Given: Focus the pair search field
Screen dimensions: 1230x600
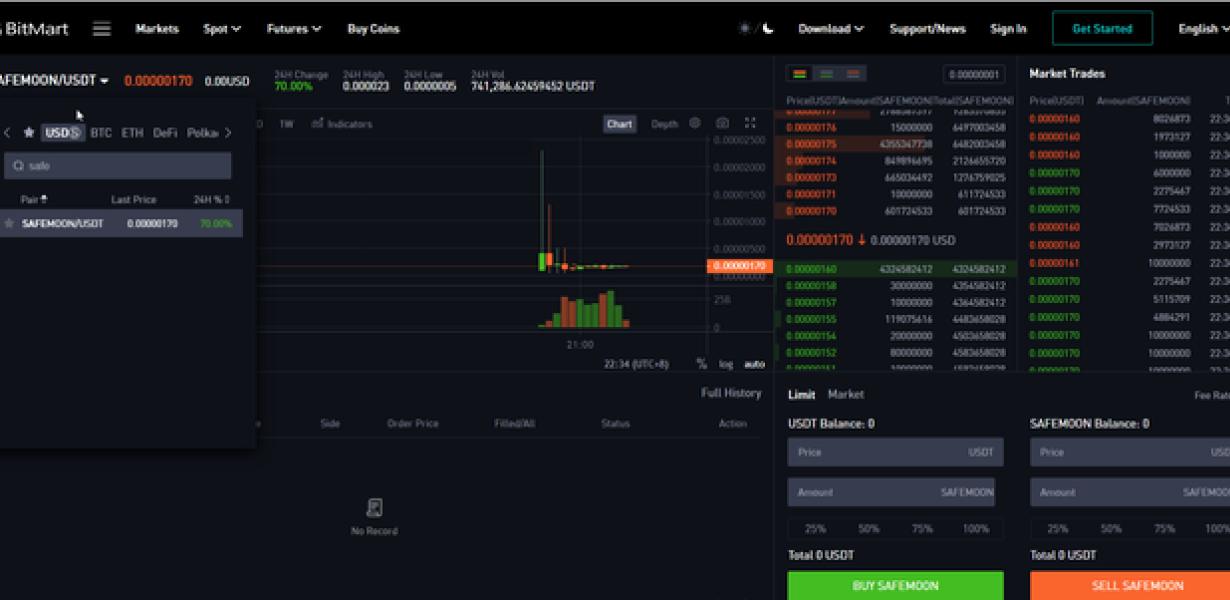Looking at the screenshot, I should (x=118, y=166).
